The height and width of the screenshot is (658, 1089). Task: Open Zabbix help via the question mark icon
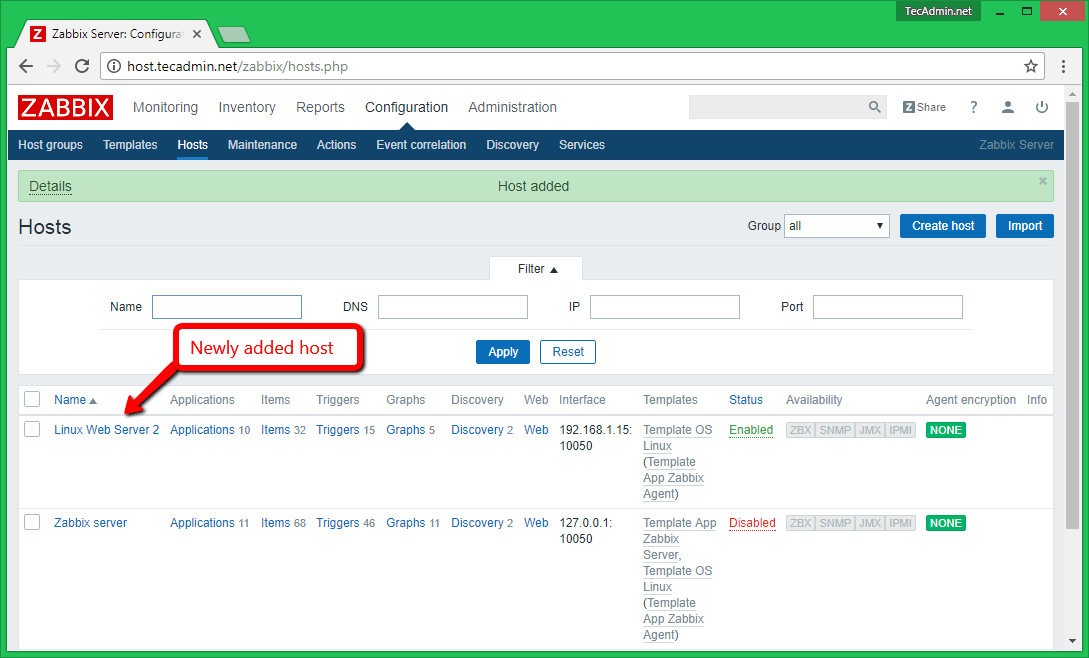[x=973, y=106]
